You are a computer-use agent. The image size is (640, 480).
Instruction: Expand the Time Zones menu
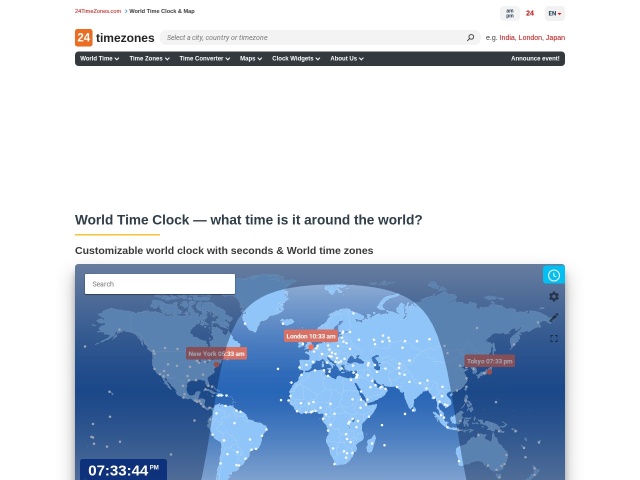pos(149,58)
